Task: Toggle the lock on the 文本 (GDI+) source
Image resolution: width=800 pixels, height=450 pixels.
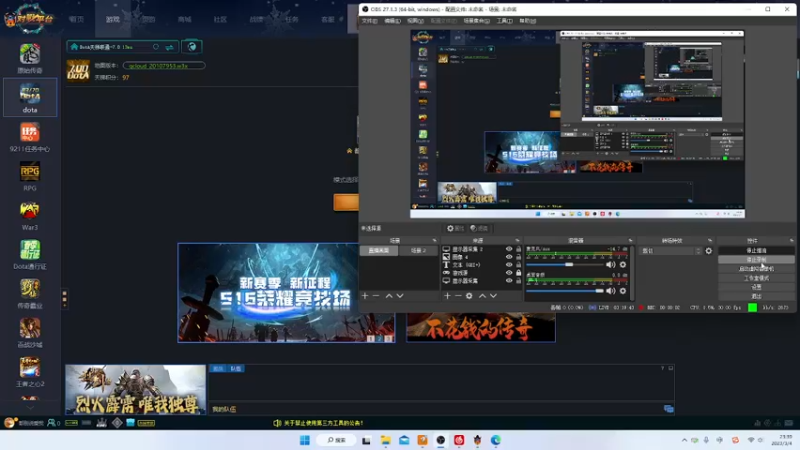Action: 518,265
